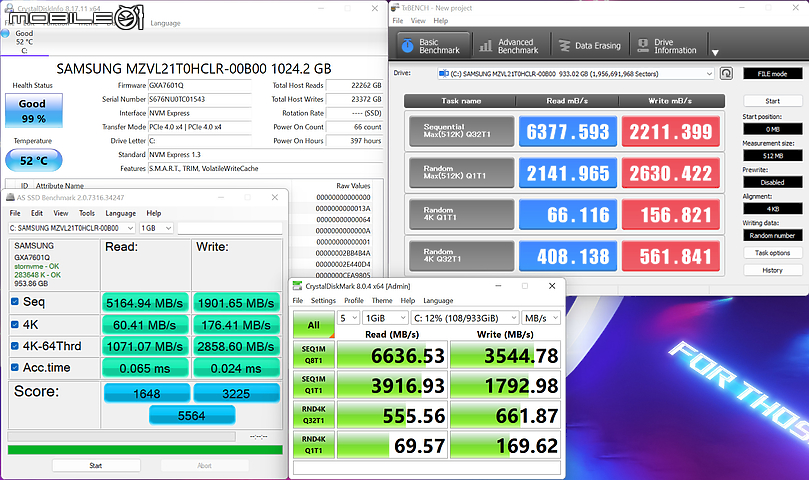Click AS SSD green progress bar
This screenshot has width=809, height=480.
(145, 450)
